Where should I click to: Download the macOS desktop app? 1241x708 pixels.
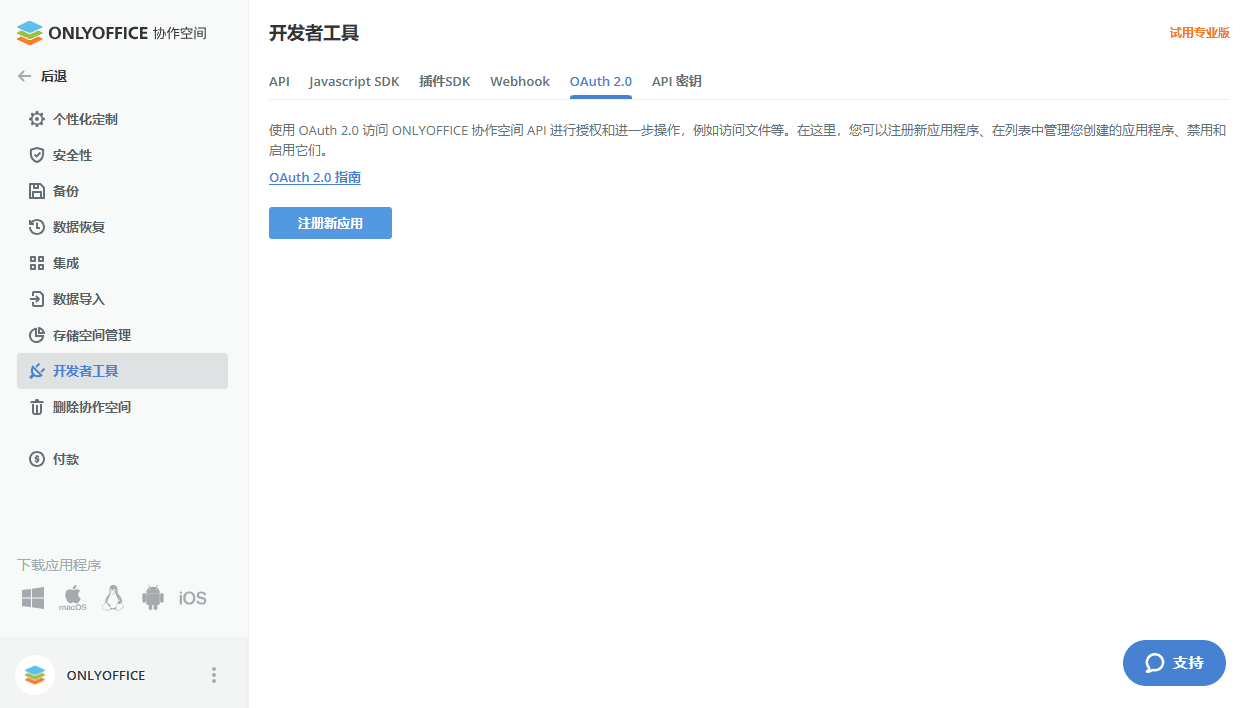pos(73,598)
